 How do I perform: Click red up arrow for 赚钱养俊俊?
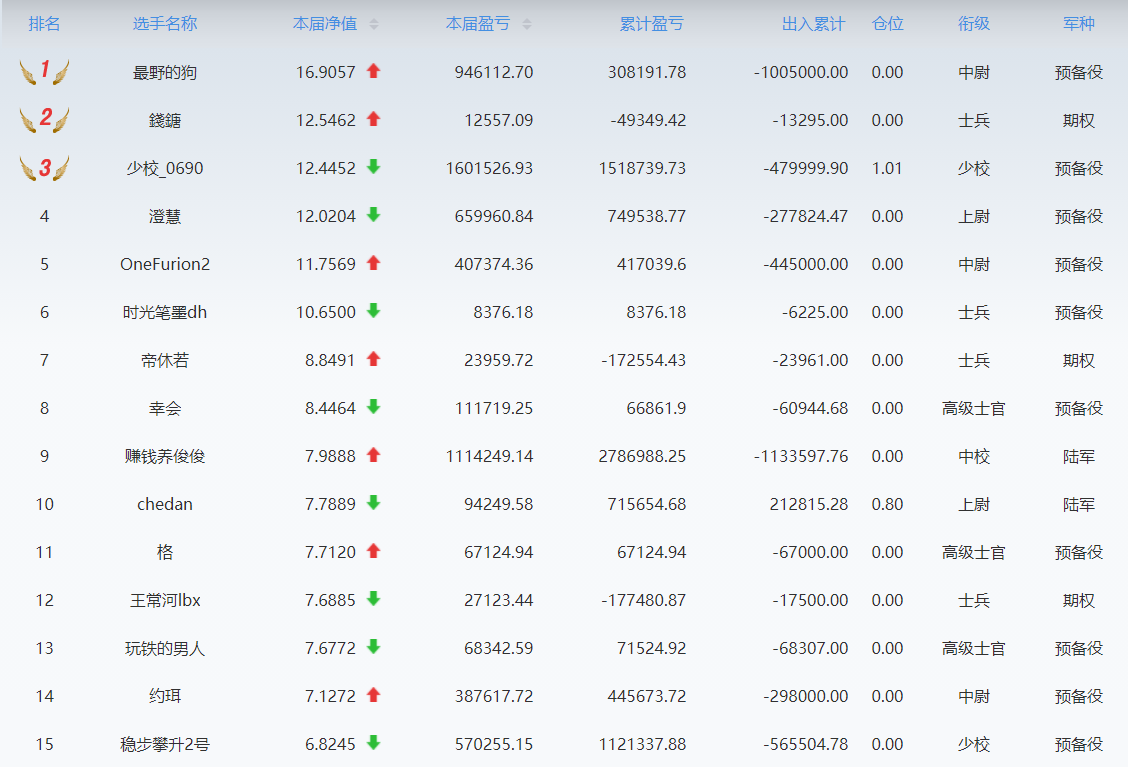click(373, 455)
